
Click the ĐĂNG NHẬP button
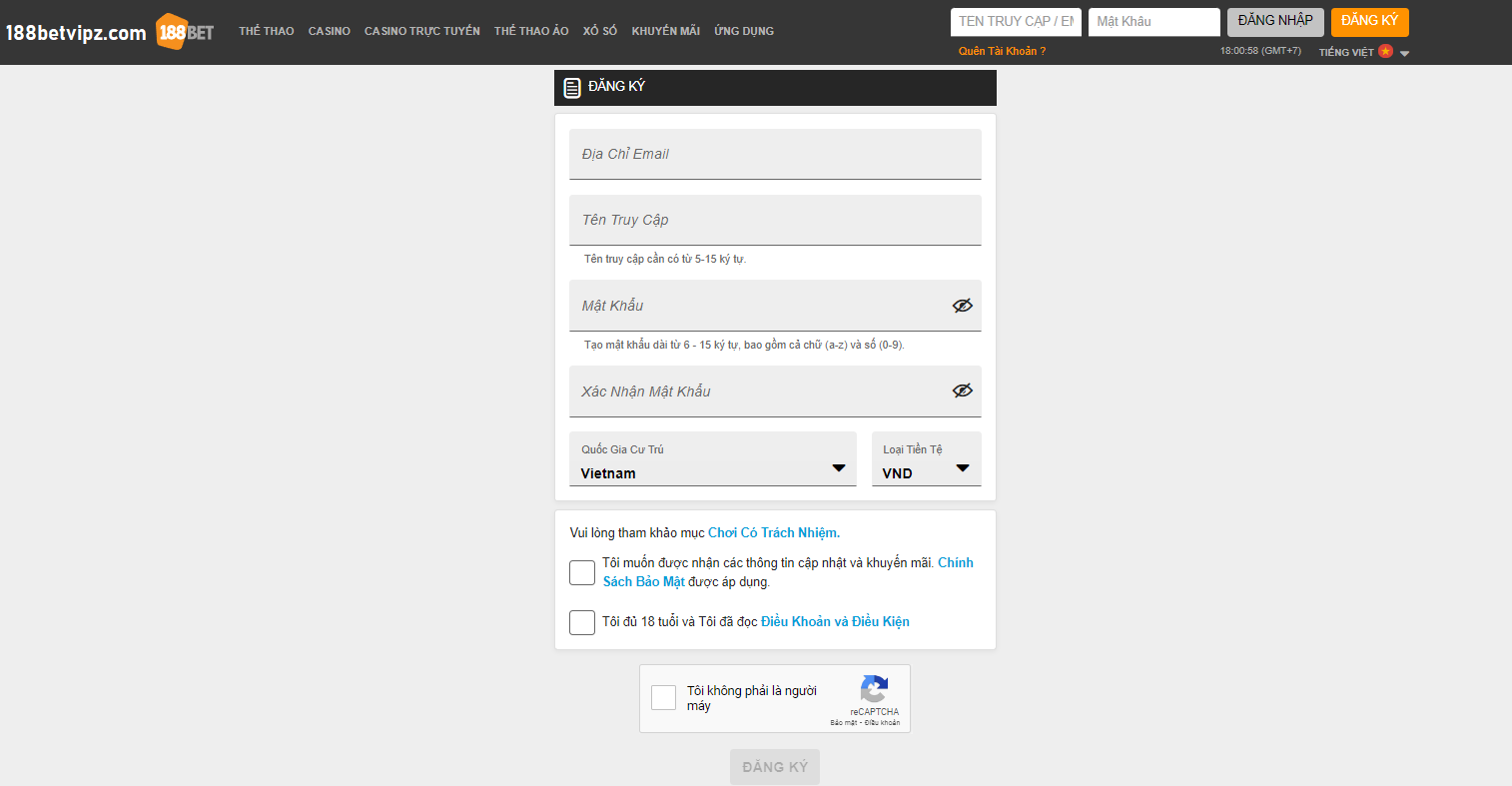1275,21
